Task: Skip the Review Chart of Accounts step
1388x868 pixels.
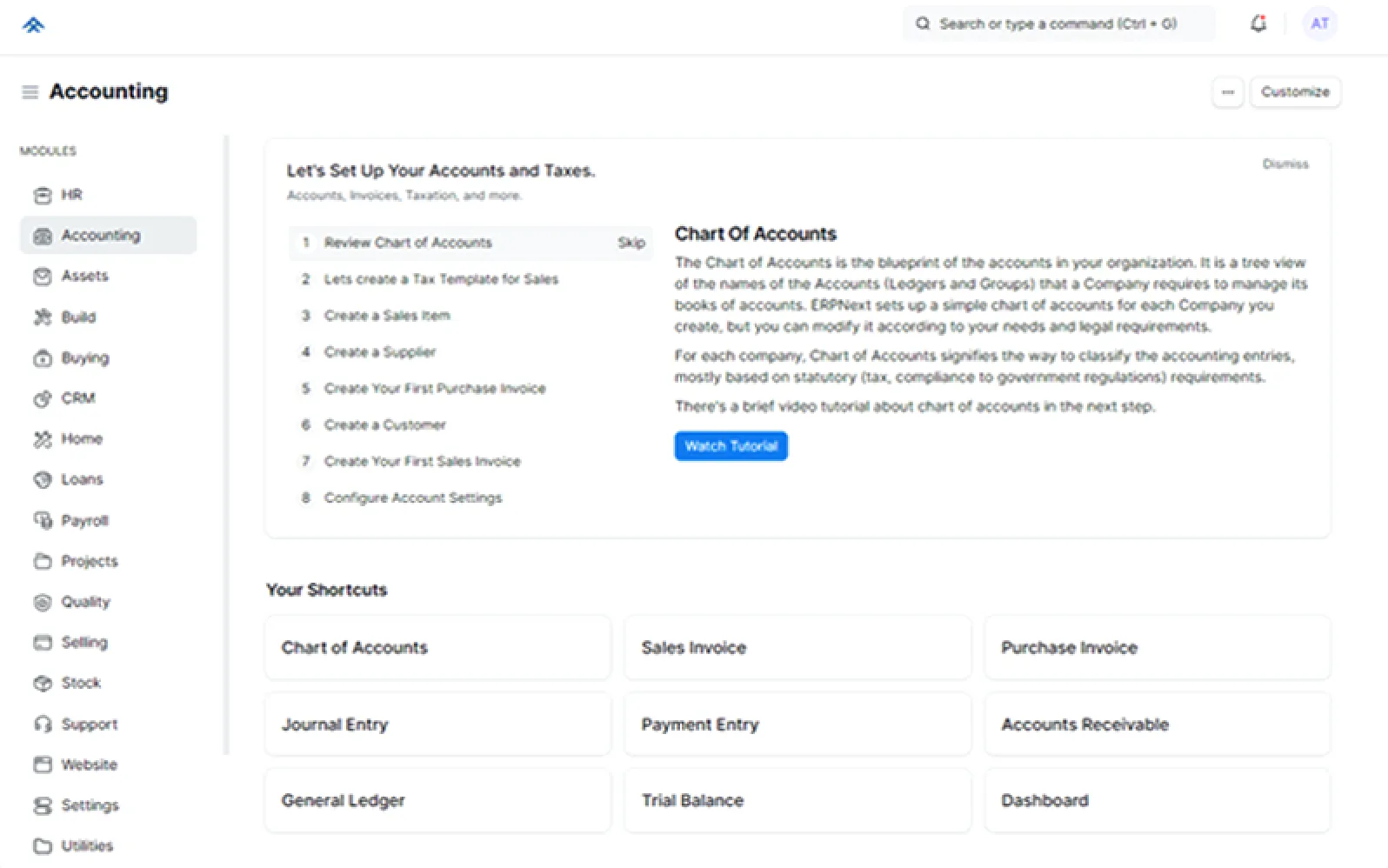Action: pyautogui.click(x=631, y=243)
